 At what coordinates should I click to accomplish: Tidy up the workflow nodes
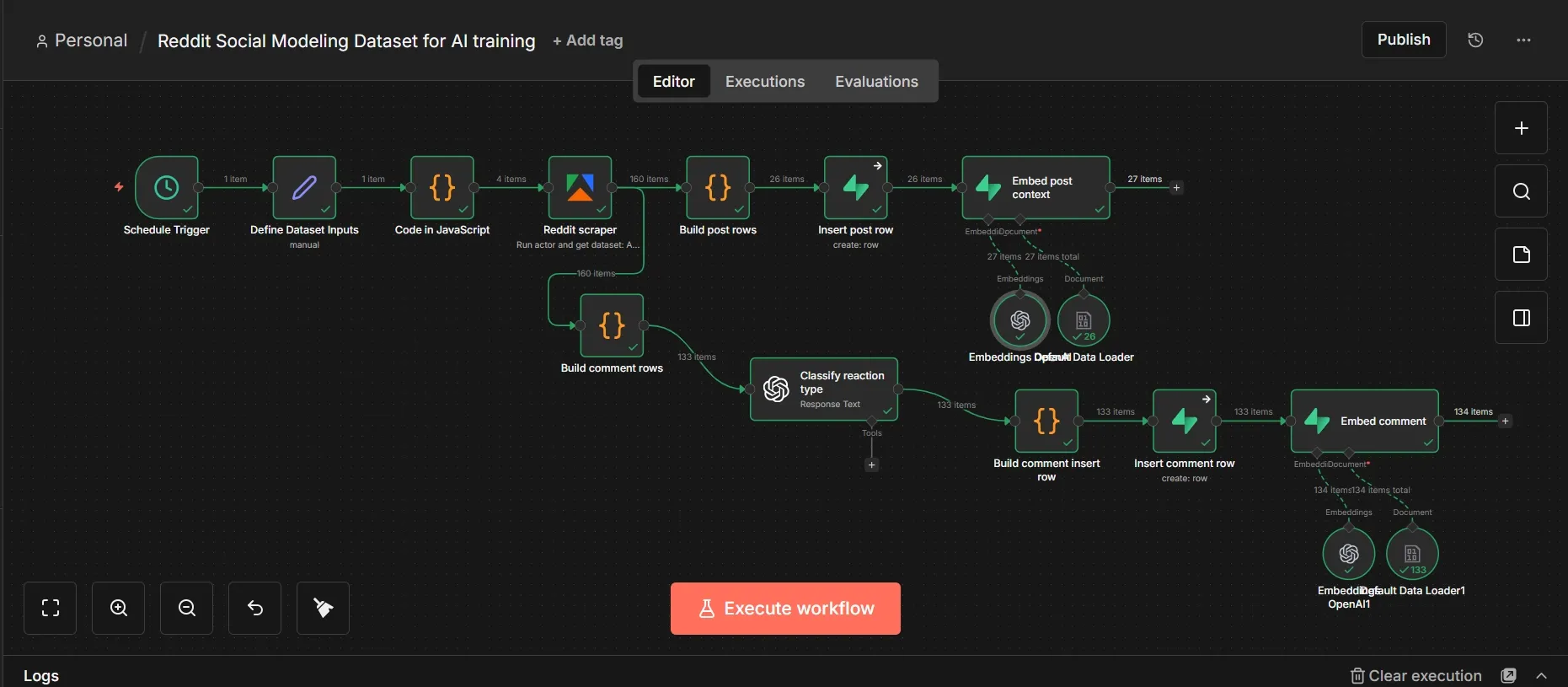[324, 608]
